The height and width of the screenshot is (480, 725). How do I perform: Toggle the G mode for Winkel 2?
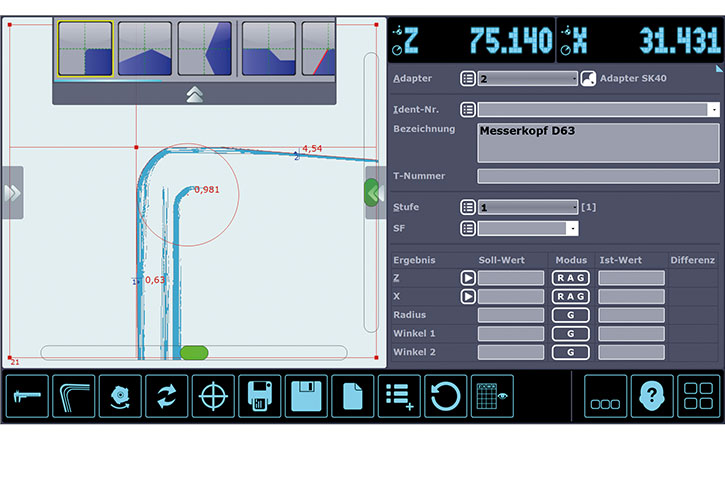click(x=571, y=352)
